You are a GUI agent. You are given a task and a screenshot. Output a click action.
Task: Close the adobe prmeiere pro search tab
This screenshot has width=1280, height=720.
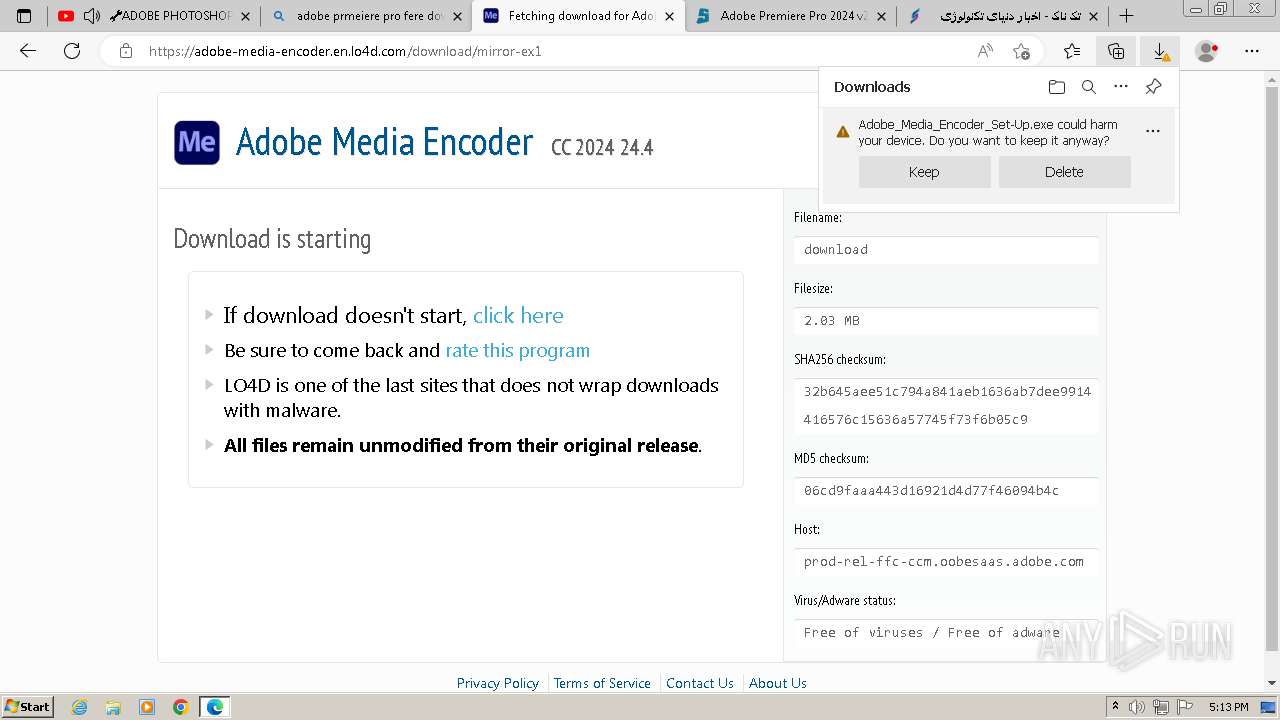pyautogui.click(x=457, y=16)
